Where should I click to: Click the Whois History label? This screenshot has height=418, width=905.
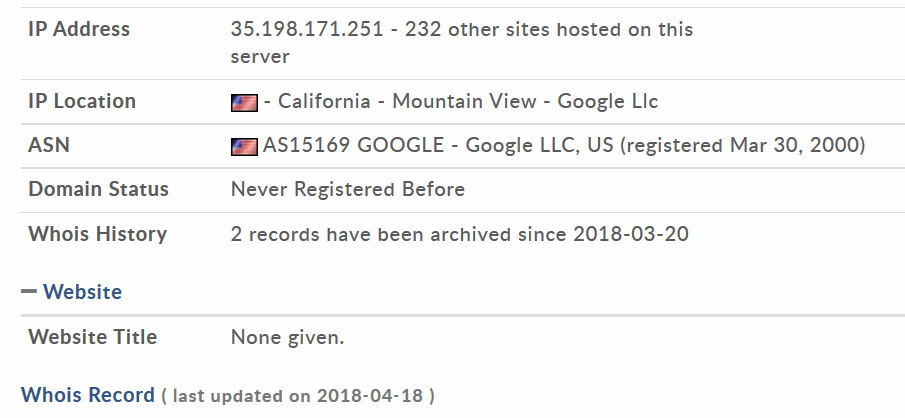98,234
